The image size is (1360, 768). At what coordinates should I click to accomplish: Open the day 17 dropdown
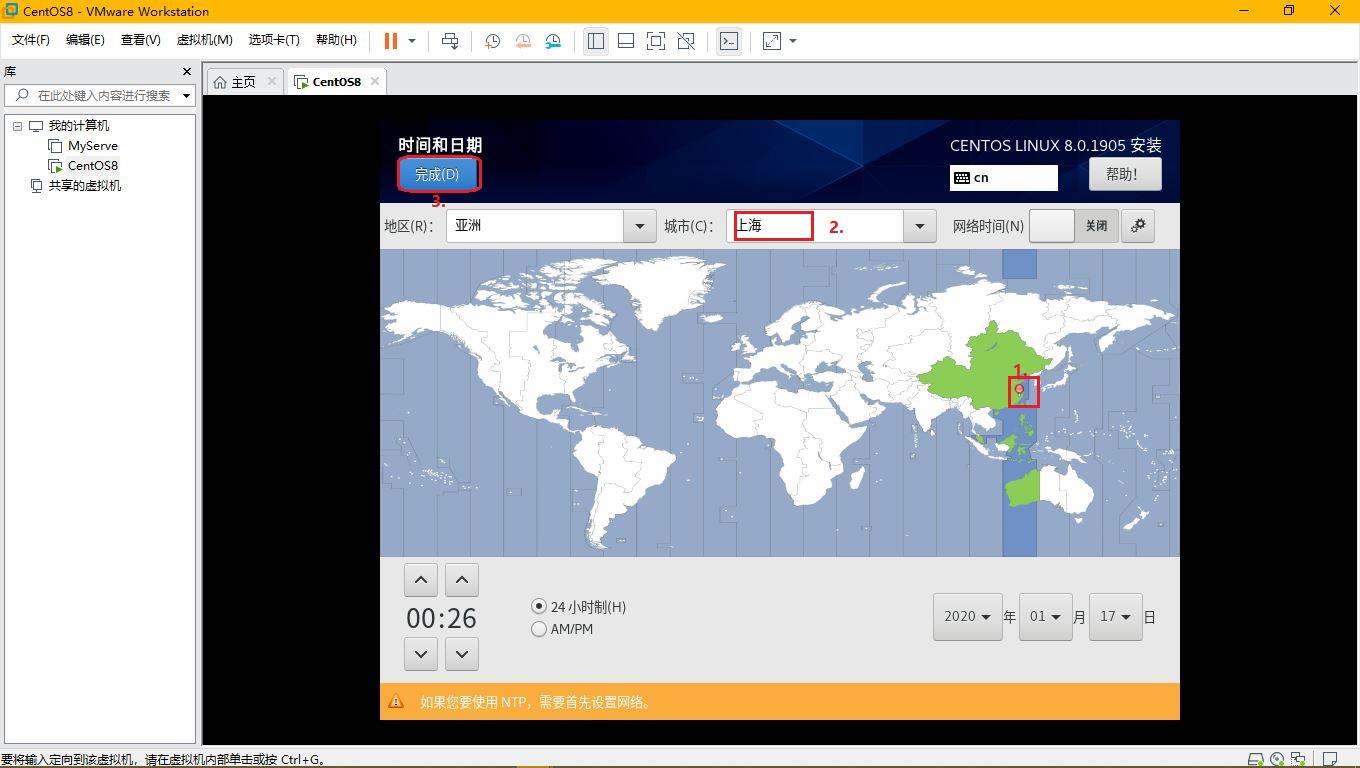1115,617
